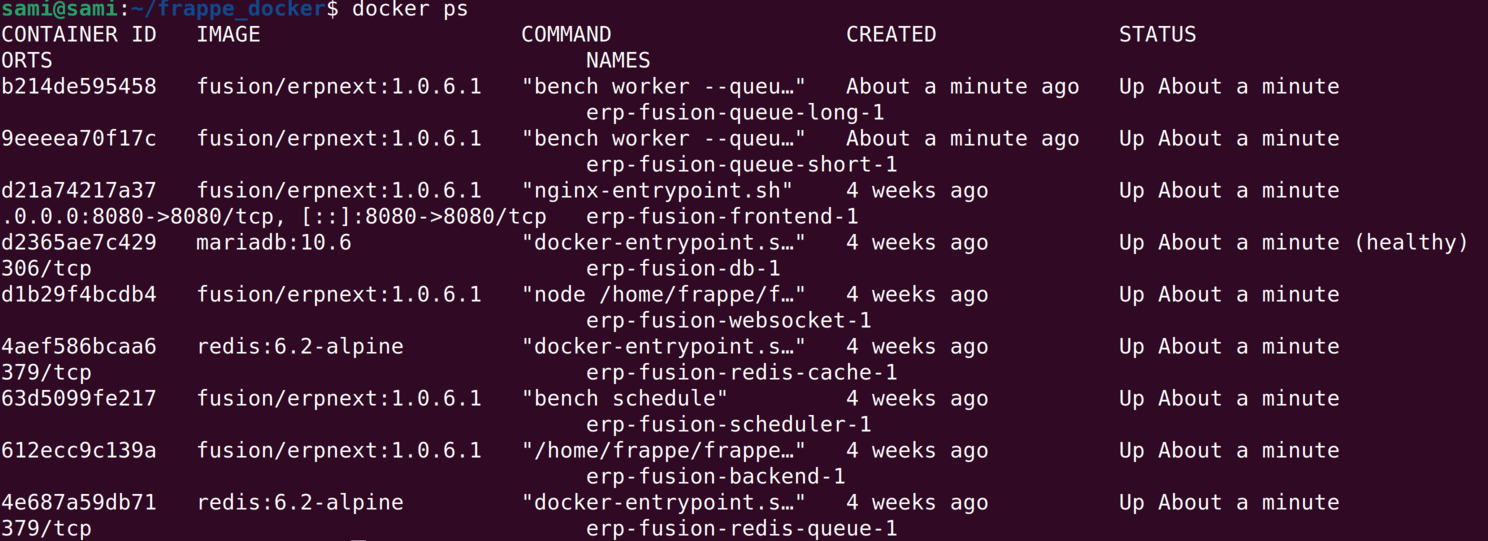Click container name erp-fusion-queue-long-1
This screenshot has height=541, width=1488.
pos(735,113)
